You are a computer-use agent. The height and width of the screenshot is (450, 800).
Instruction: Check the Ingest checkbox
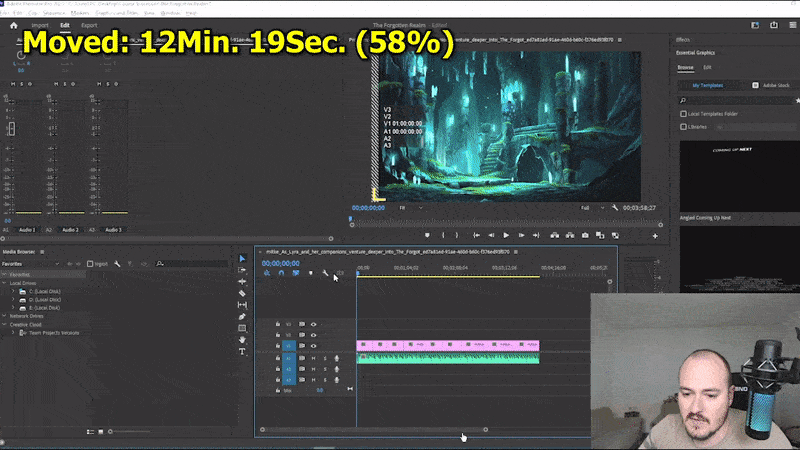click(90, 264)
